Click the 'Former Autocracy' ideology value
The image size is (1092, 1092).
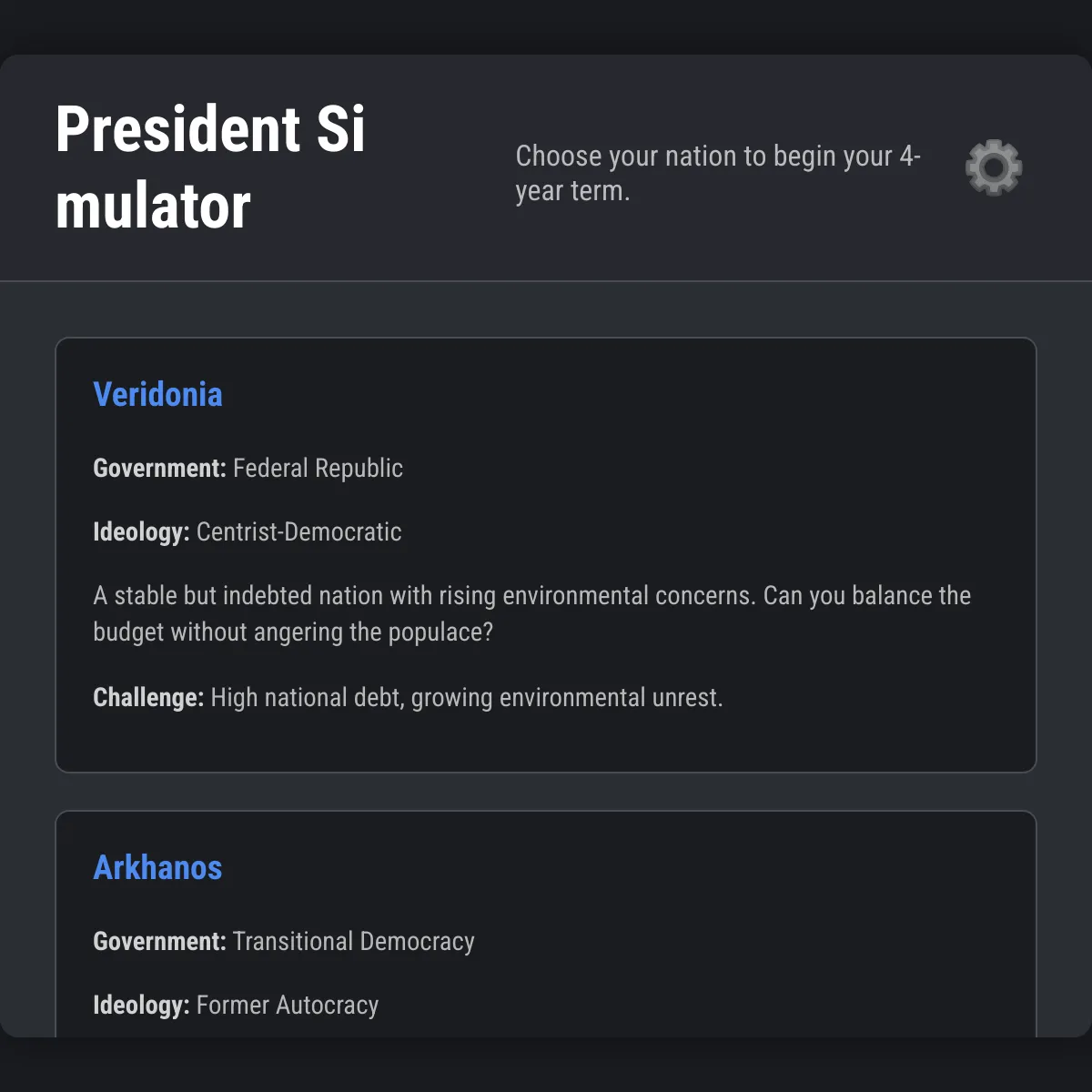(288, 1006)
